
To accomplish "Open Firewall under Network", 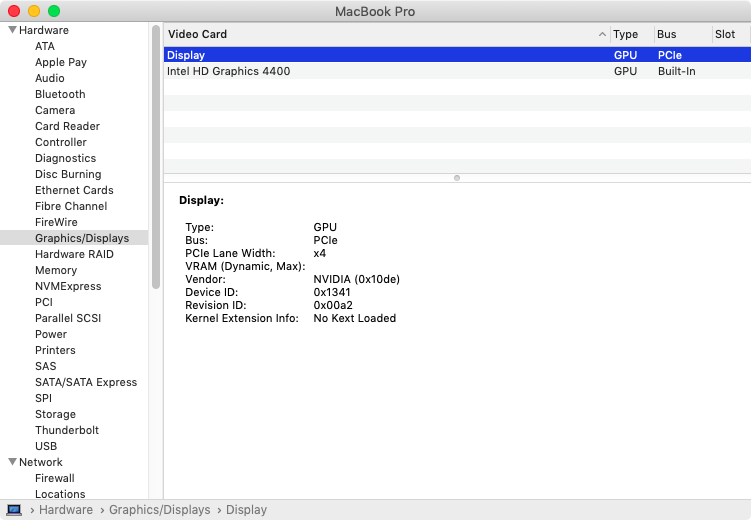I will point(55,478).
